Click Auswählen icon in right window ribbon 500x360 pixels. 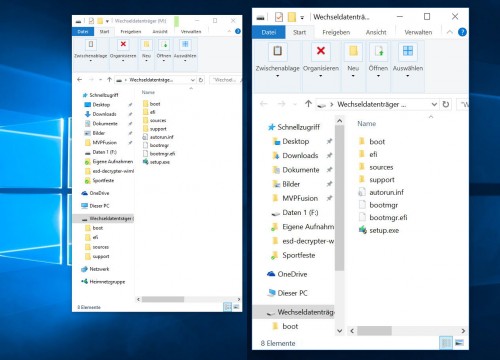(x=408, y=51)
